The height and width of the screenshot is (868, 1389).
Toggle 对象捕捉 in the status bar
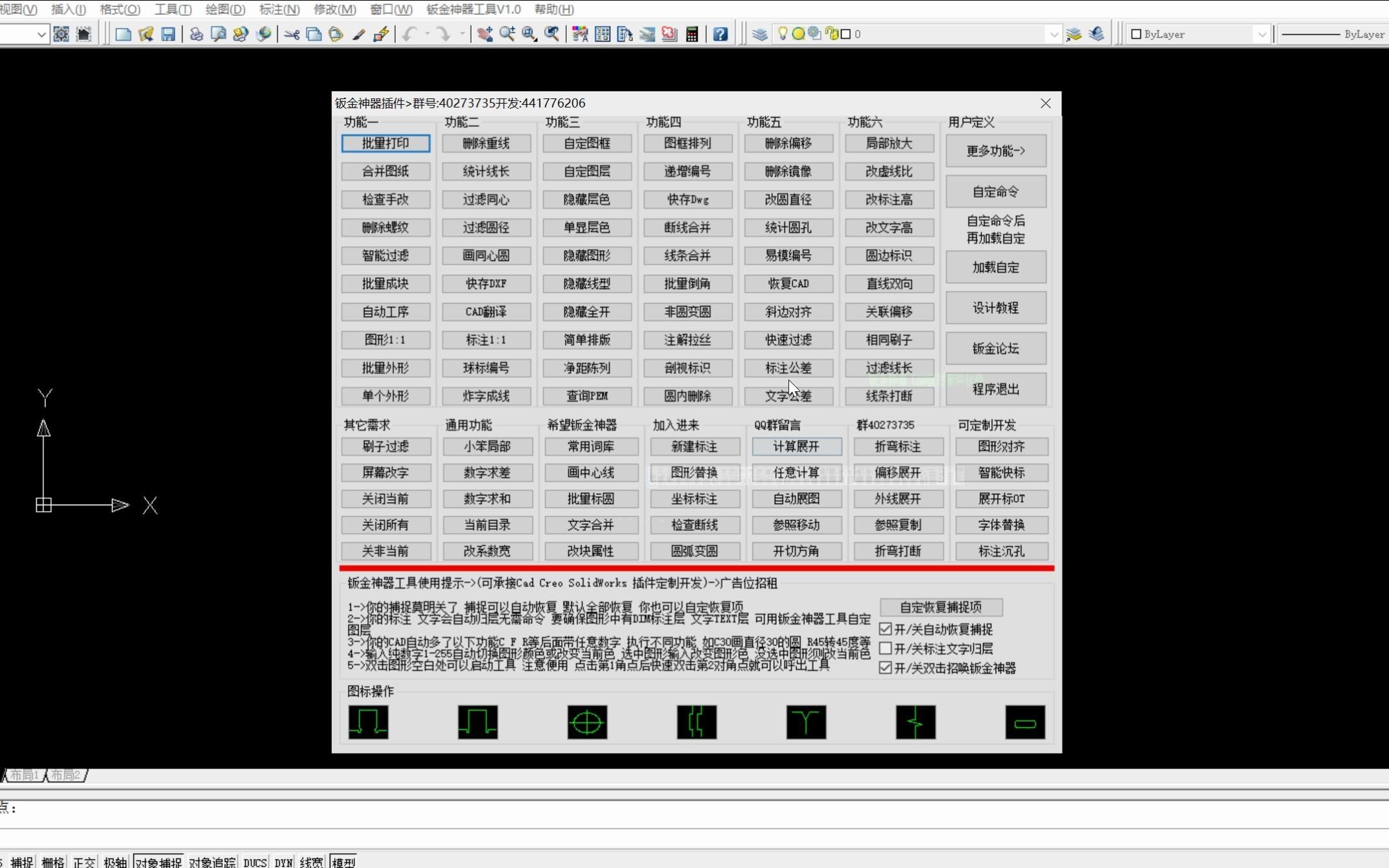[158, 862]
